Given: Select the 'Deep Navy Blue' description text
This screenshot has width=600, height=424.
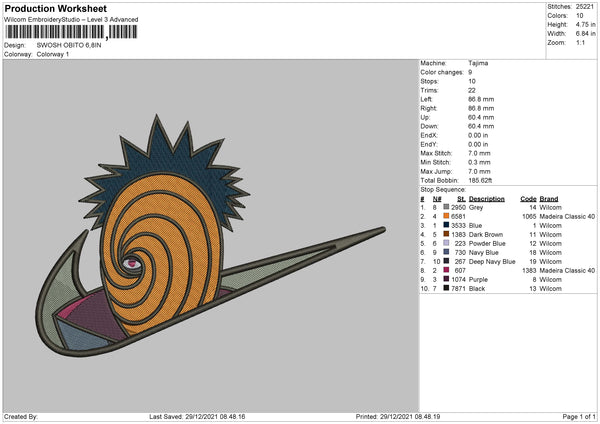Looking at the screenshot, I should (492, 261).
